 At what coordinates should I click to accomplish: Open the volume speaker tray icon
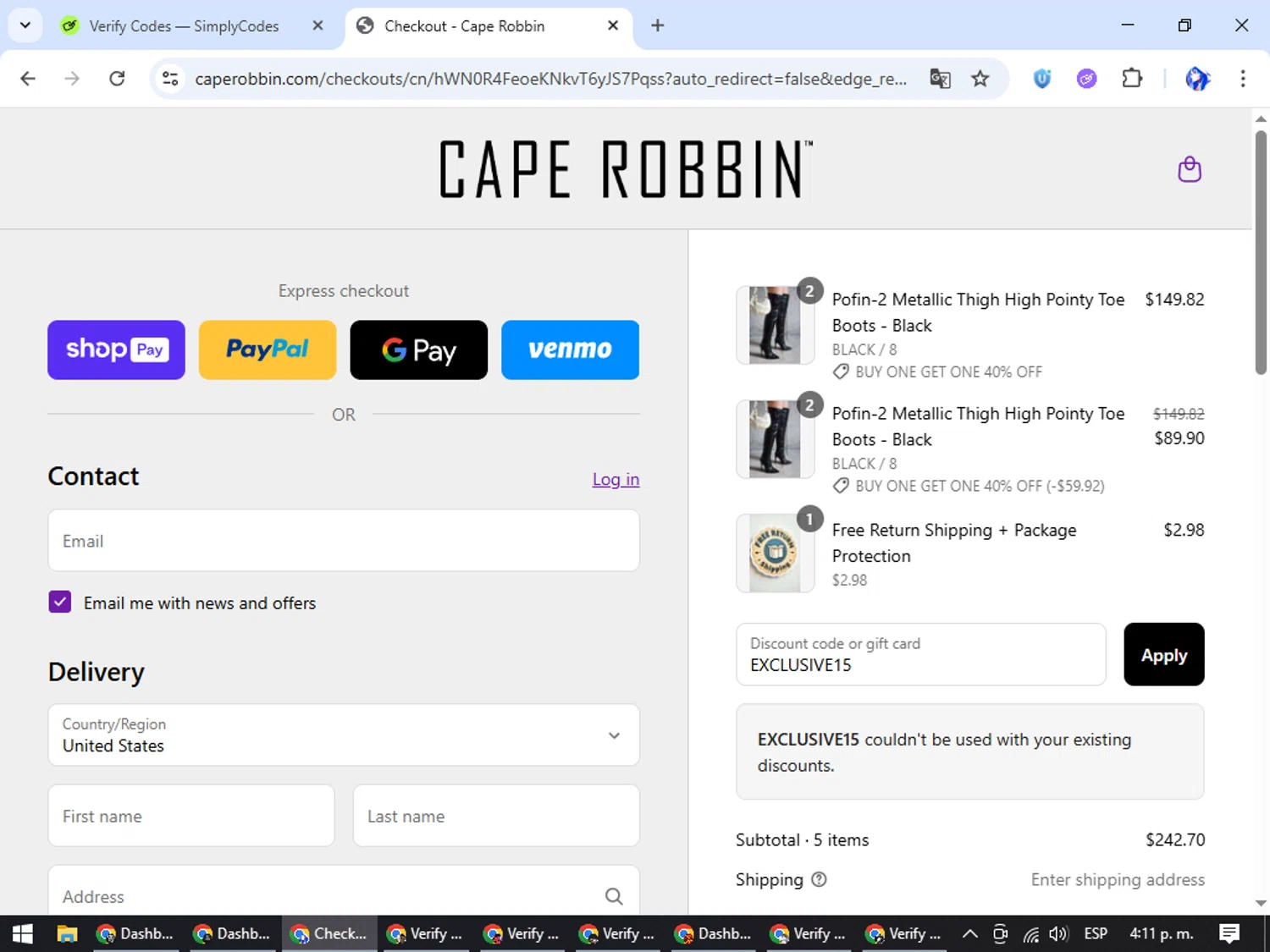pyautogui.click(x=1058, y=934)
